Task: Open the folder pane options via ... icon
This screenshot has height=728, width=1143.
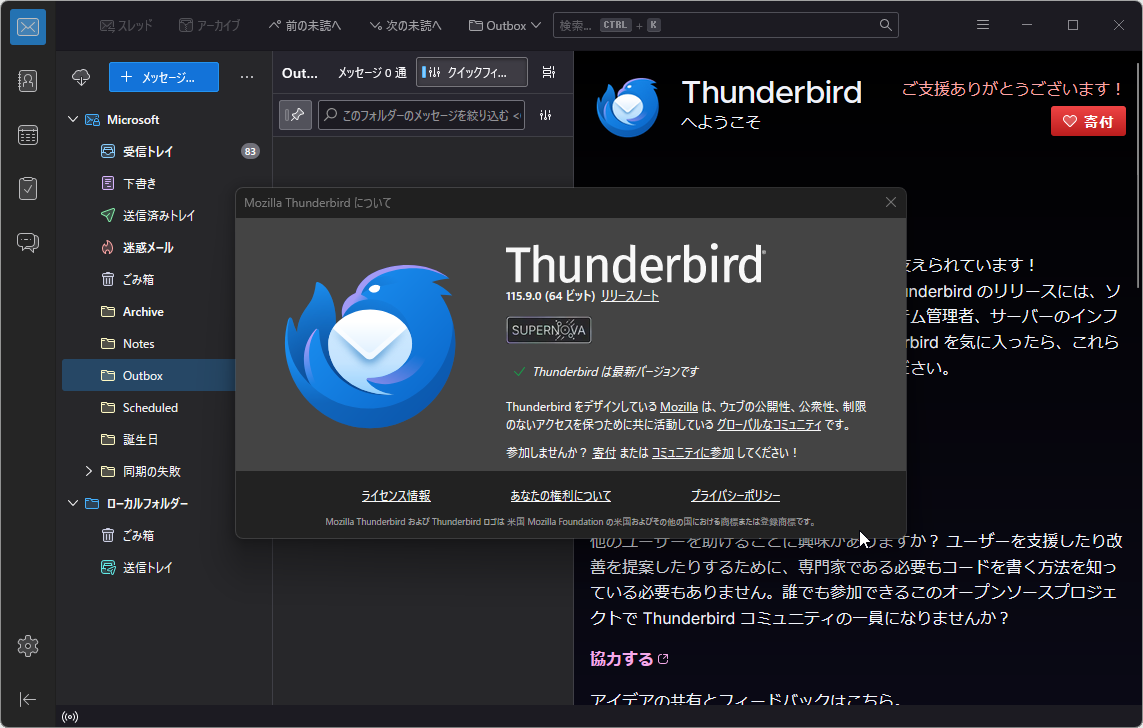Action: (x=246, y=76)
